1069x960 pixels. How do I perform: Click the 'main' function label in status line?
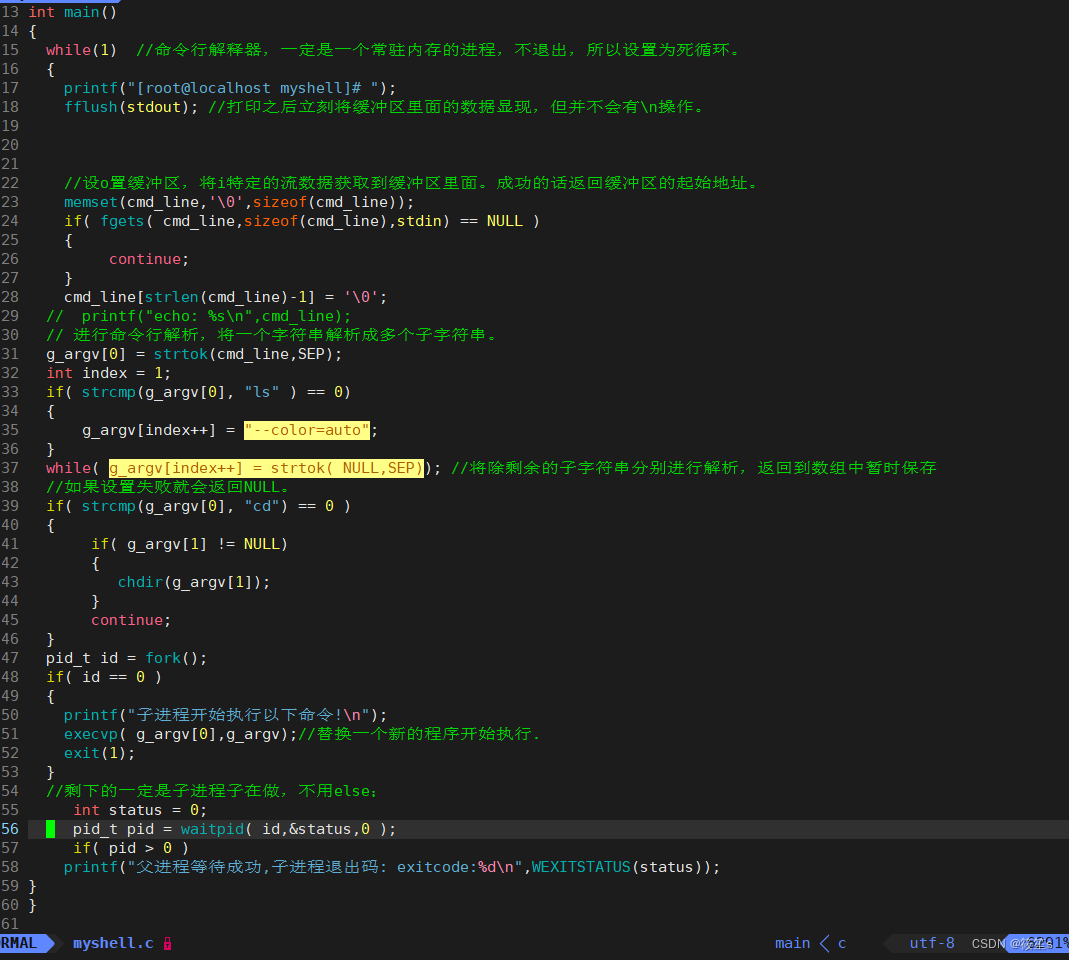coord(792,944)
